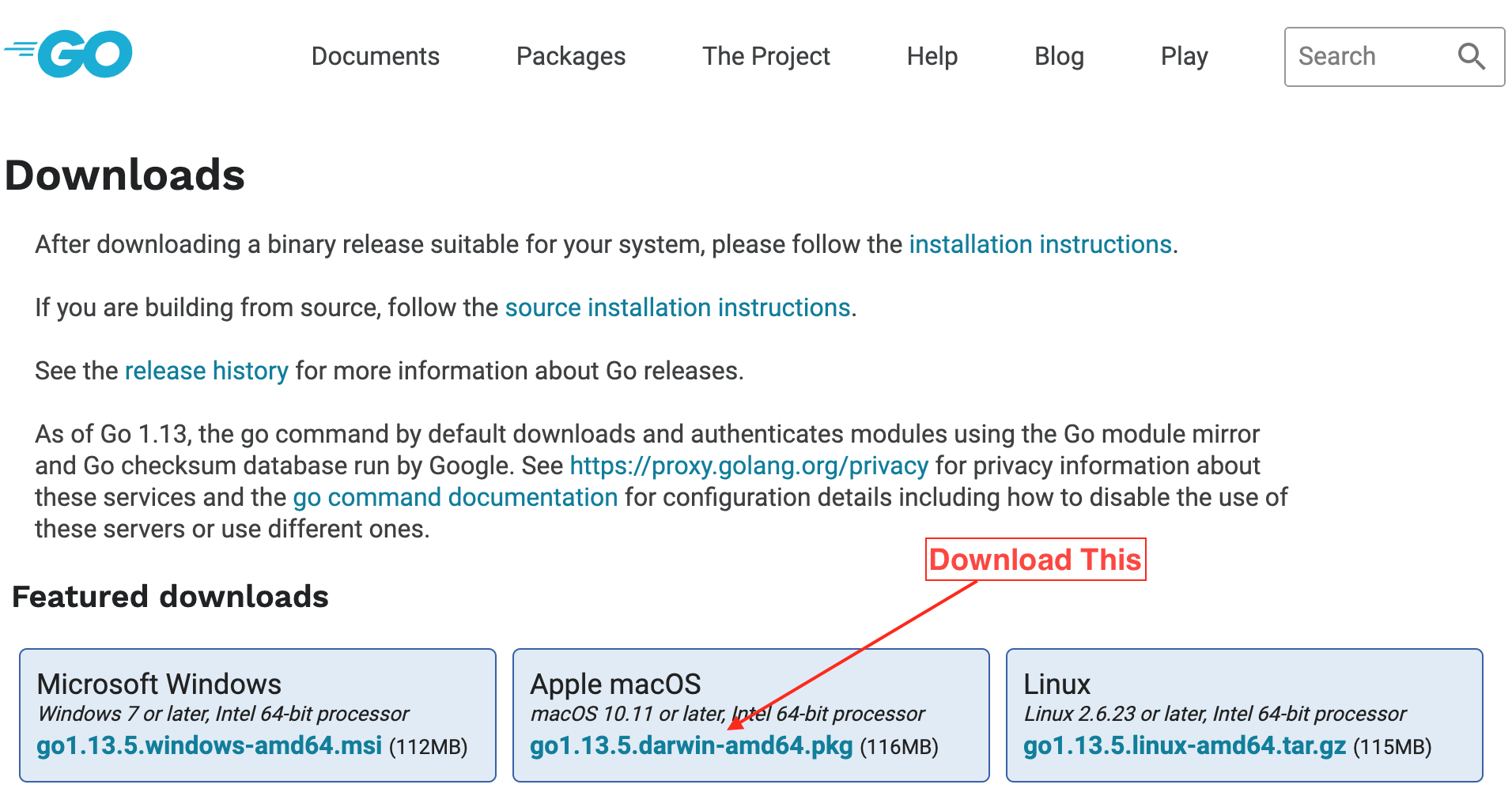Screen dimensions: 1512x792
Task: View the release history link
Action: coord(206,371)
